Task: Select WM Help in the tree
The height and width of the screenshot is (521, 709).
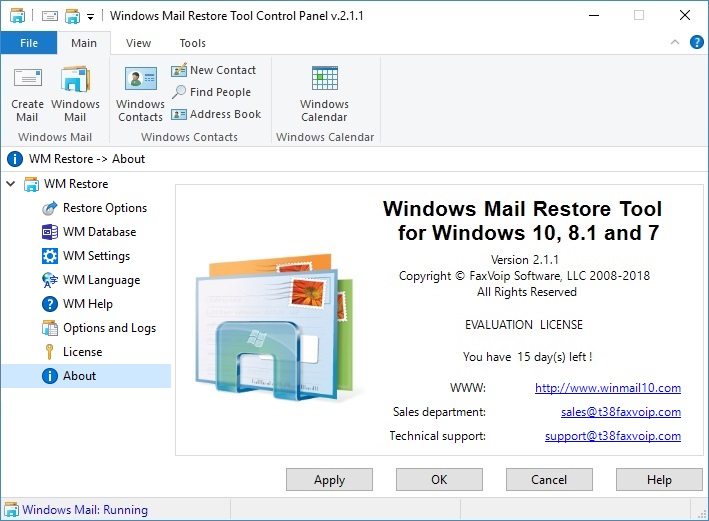Action: pos(88,304)
